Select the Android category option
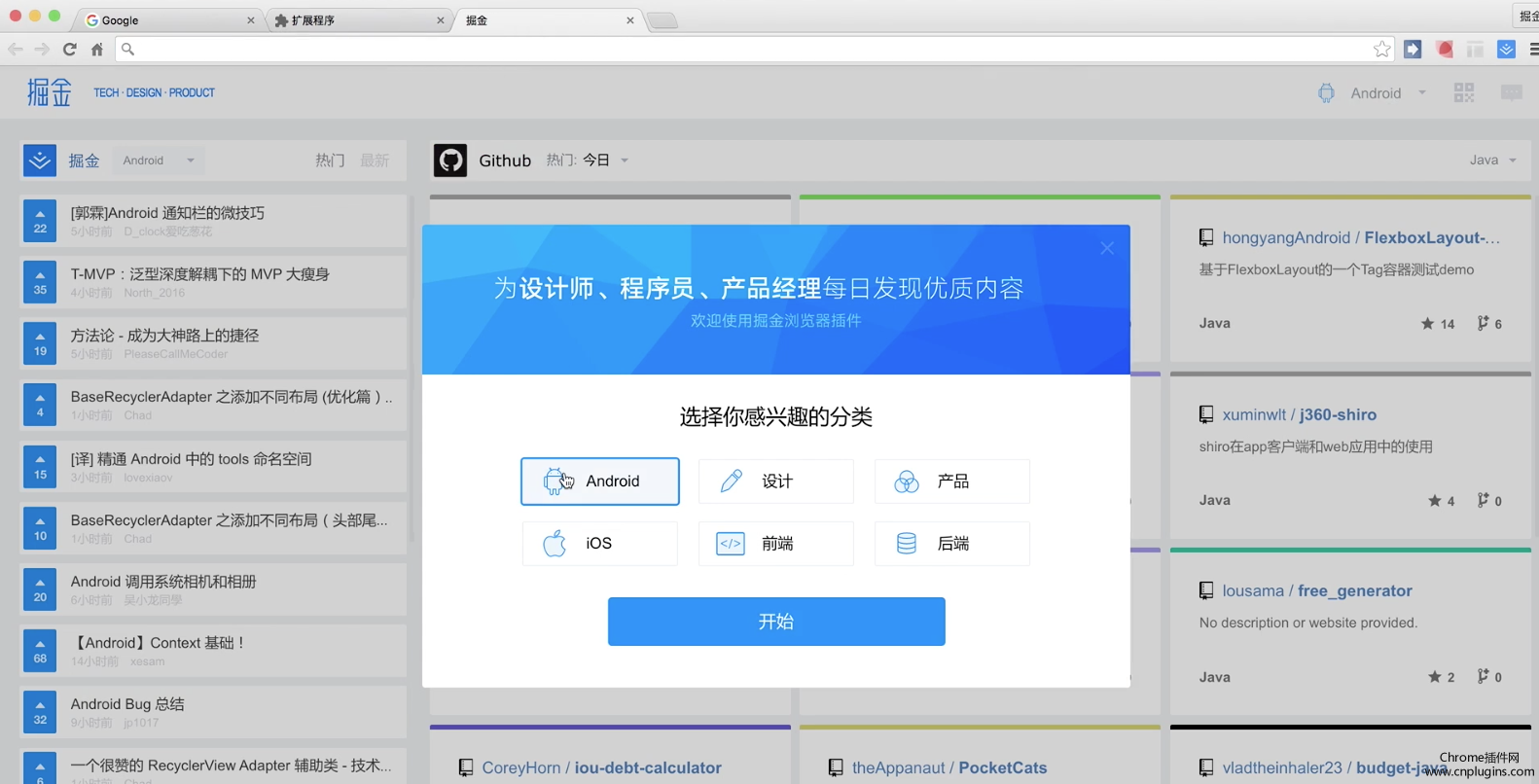This screenshot has width=1539, height=784. pos(599,481)
